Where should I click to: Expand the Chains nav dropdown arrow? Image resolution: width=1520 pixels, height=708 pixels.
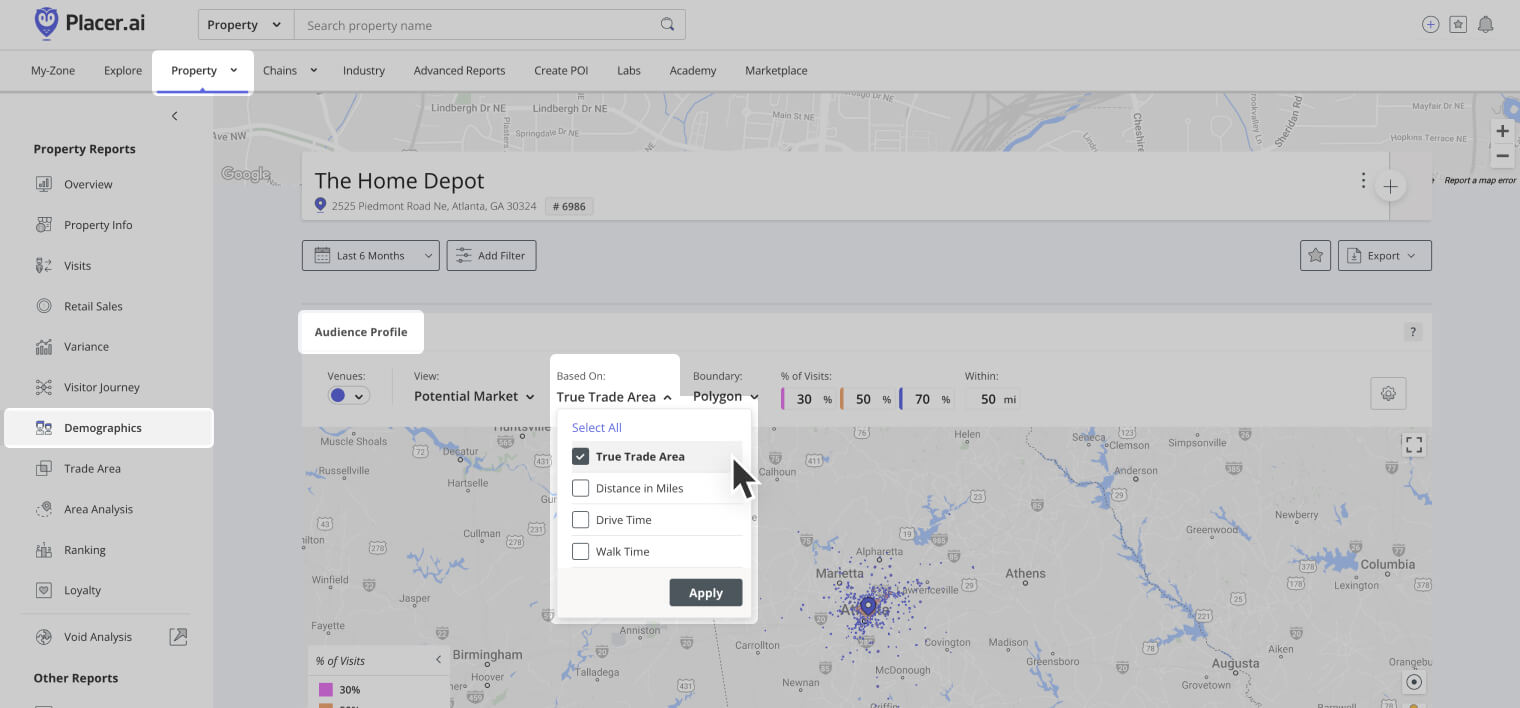point(313,70)
